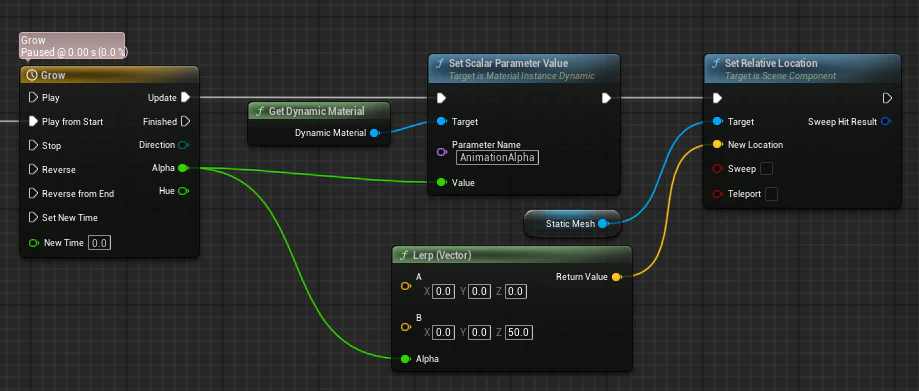Click the A vector Y value field
919x391 pixels.
(479, 291)
